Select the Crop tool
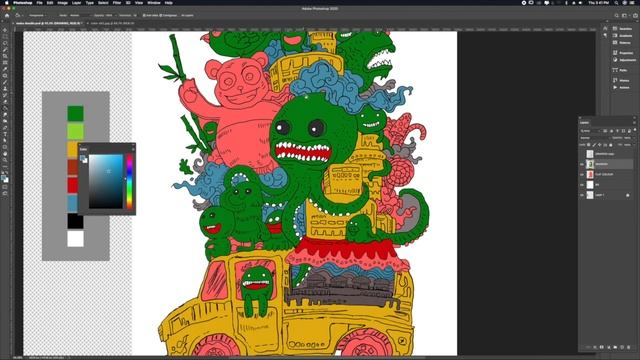Viewport: 640px width, 360px height. [x=5, y=56]
